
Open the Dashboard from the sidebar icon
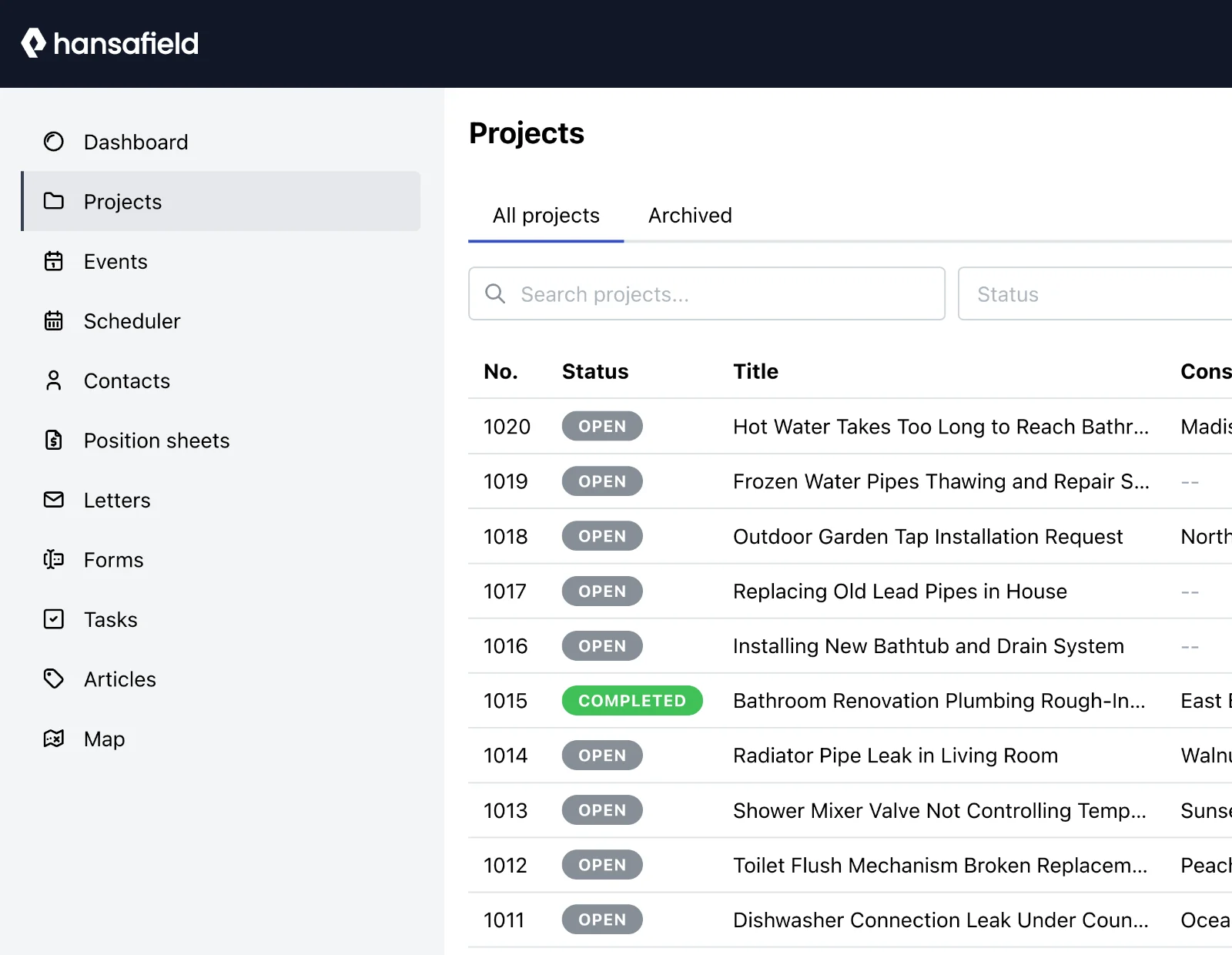(x=53, y=142)
